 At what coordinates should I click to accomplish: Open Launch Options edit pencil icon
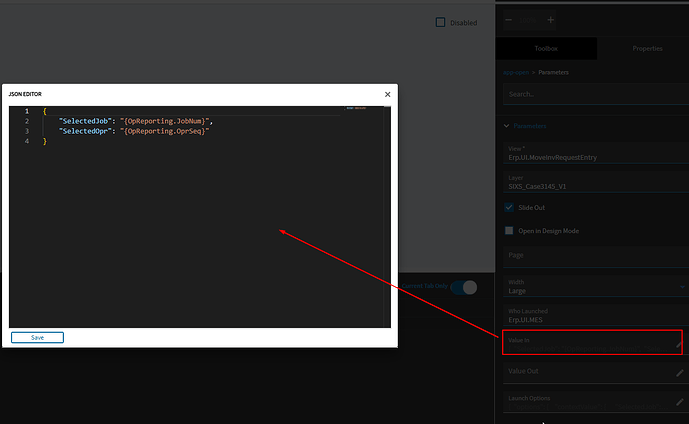tap(680, 402)
